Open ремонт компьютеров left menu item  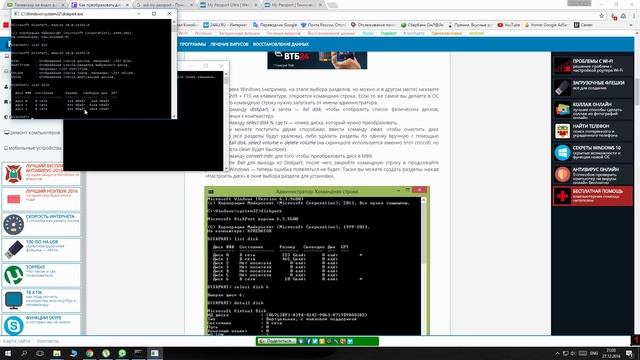32,133
